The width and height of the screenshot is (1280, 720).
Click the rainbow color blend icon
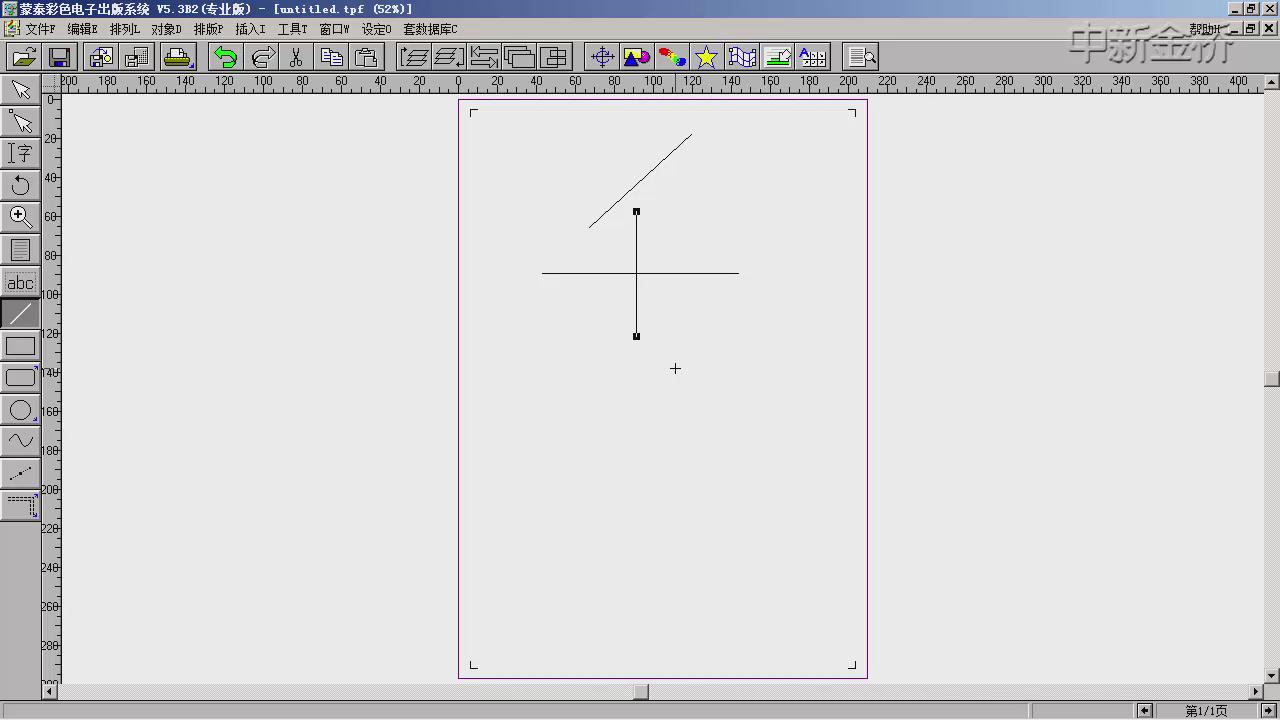(672, 57)
